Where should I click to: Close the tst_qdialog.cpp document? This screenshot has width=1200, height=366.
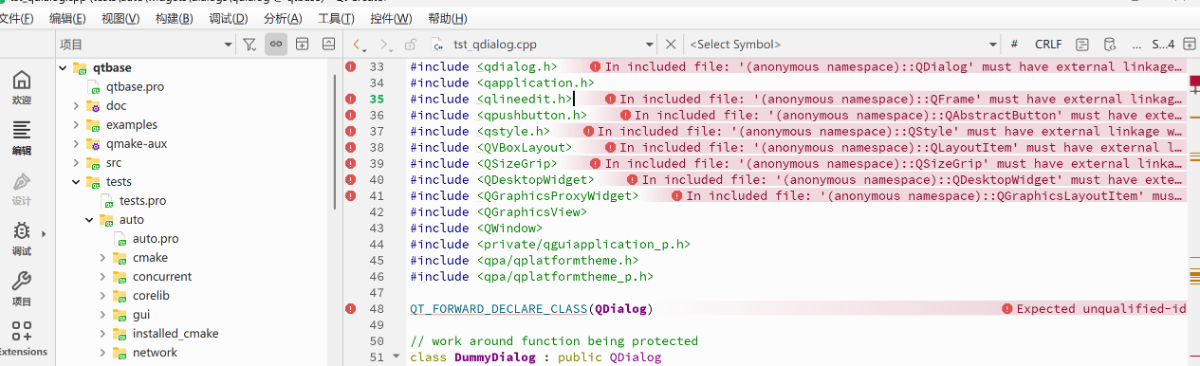point(671,44)
